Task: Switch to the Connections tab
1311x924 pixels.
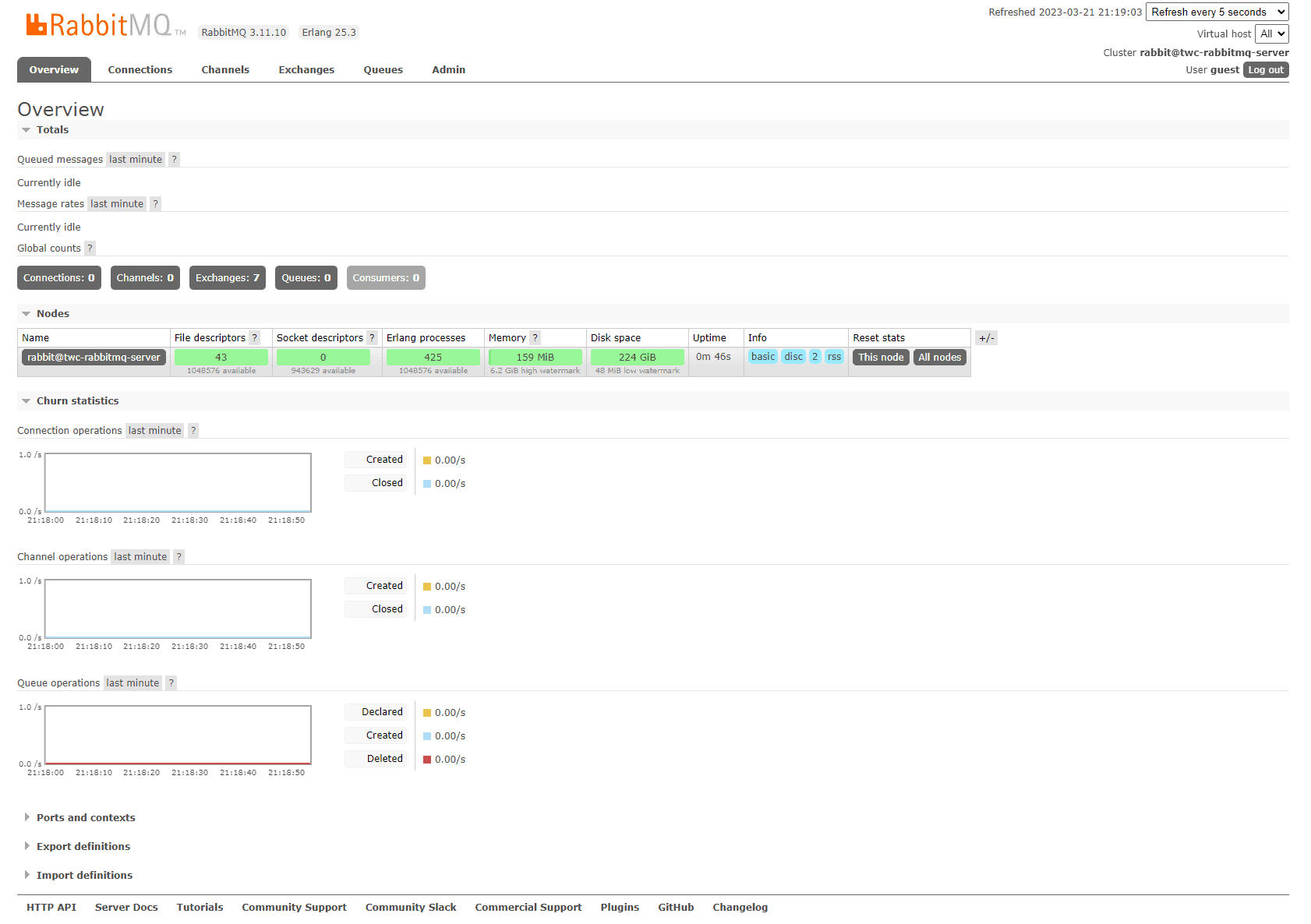Action: (x=140, y=69)
